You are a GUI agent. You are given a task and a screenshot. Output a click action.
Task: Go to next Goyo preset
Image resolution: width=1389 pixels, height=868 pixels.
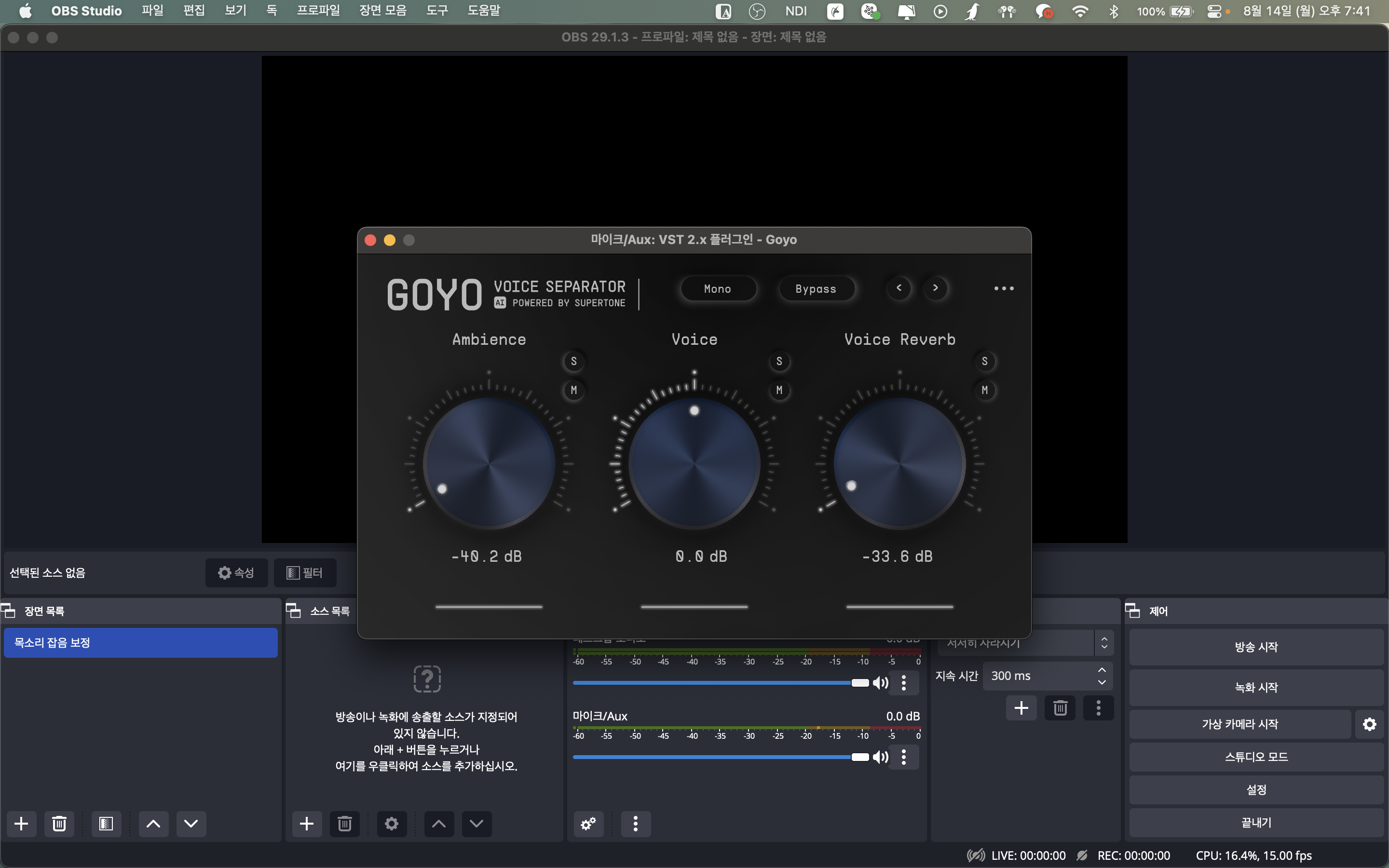coord(936,287)
